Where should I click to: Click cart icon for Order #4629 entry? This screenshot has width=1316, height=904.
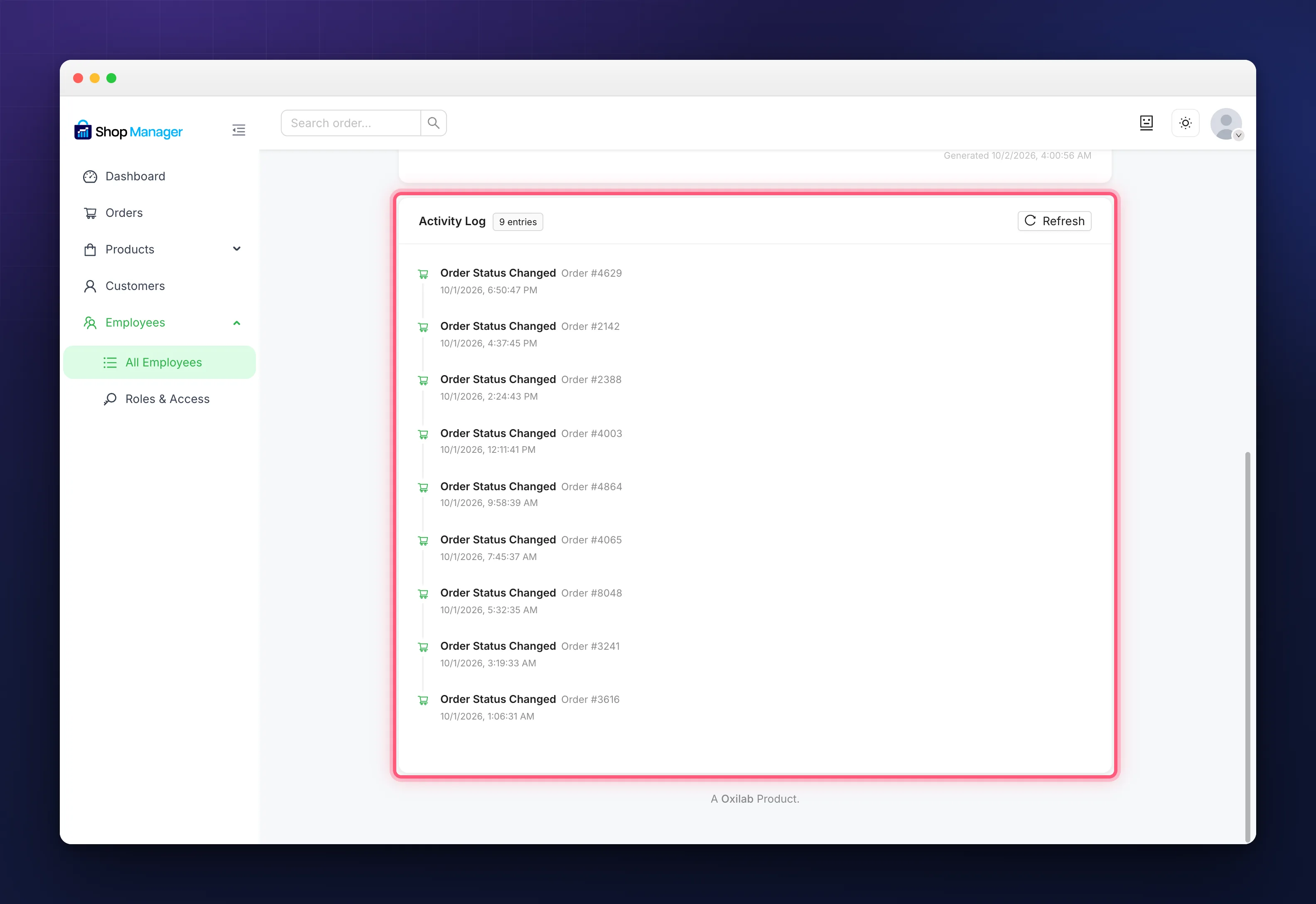[x=423, y=274]
